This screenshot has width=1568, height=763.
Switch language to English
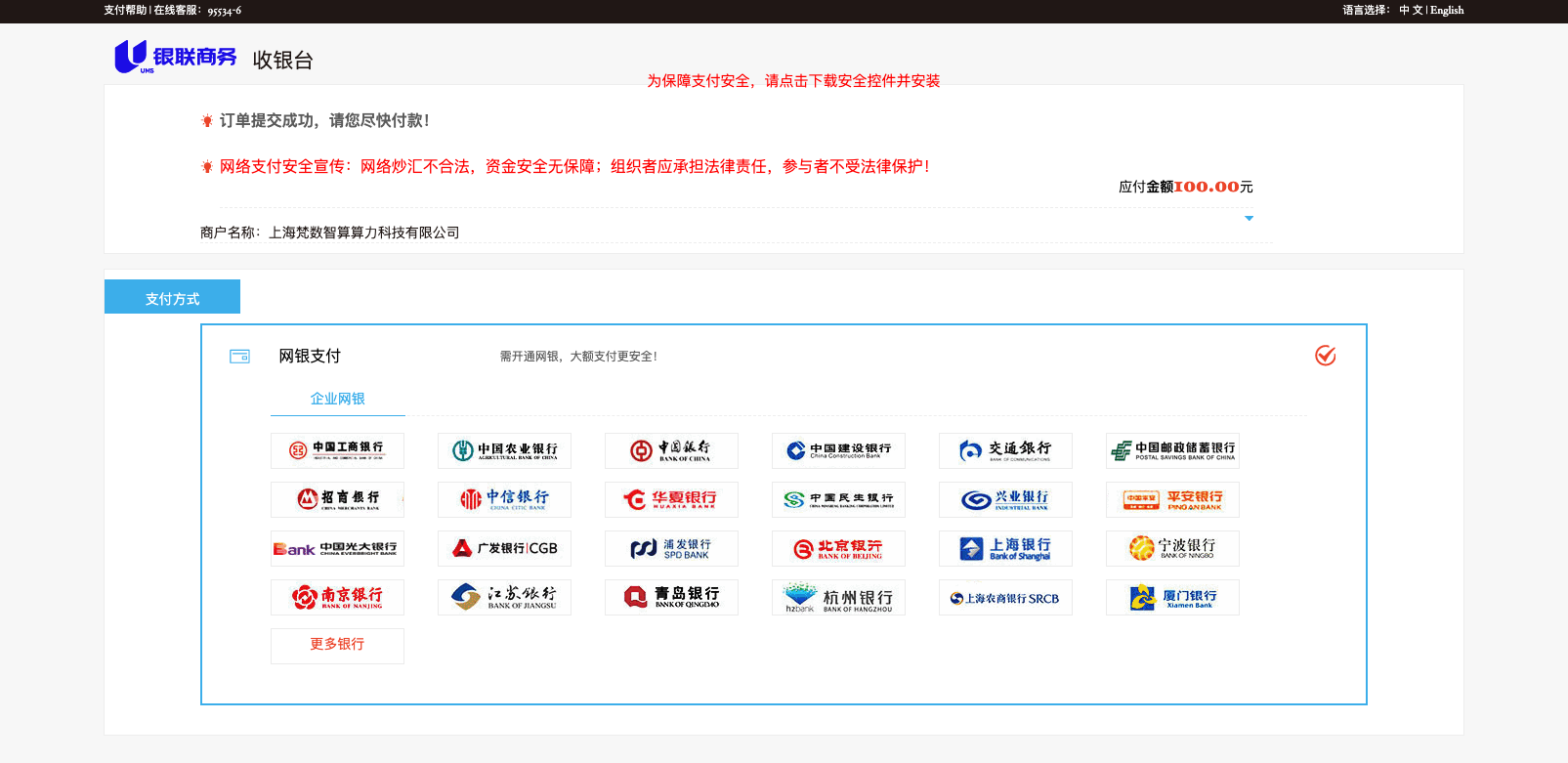point(1447,11)
